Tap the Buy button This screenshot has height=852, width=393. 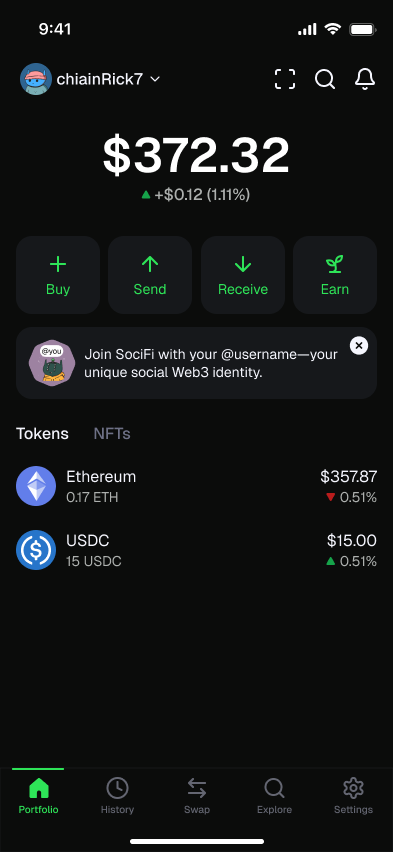click(58, 275)
